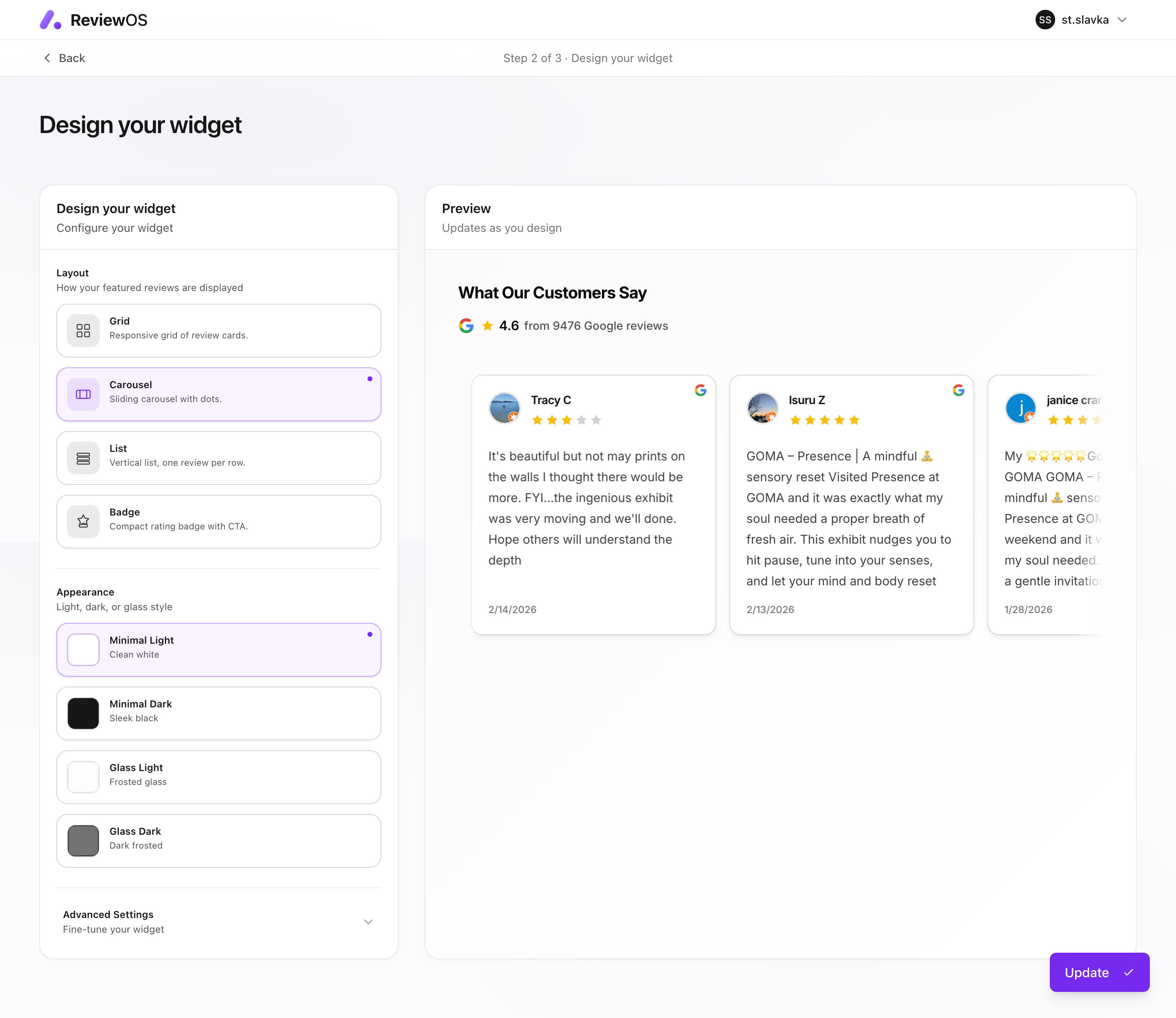This screenshot has width=1176, height=1018.
Task: Click Tracy C's profile photo
Action: coord(504,408)
